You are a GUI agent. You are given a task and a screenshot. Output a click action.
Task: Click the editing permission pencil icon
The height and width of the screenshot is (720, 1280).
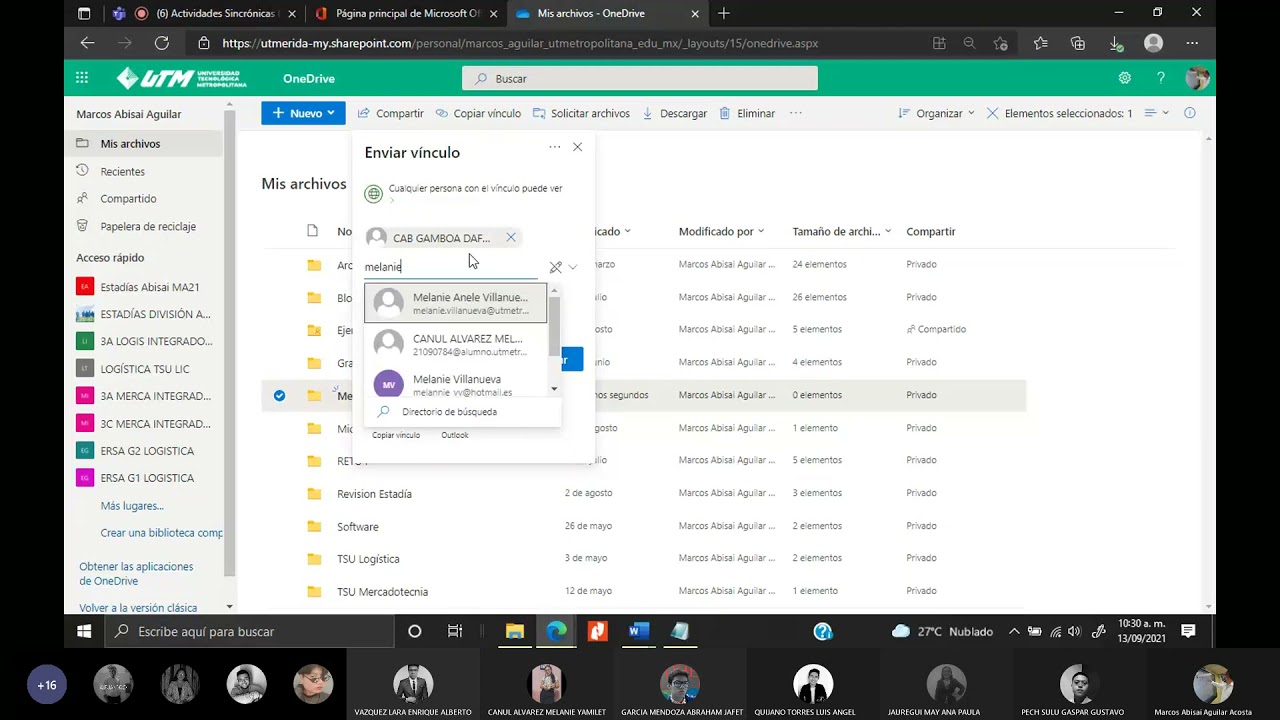click(556, 267)
